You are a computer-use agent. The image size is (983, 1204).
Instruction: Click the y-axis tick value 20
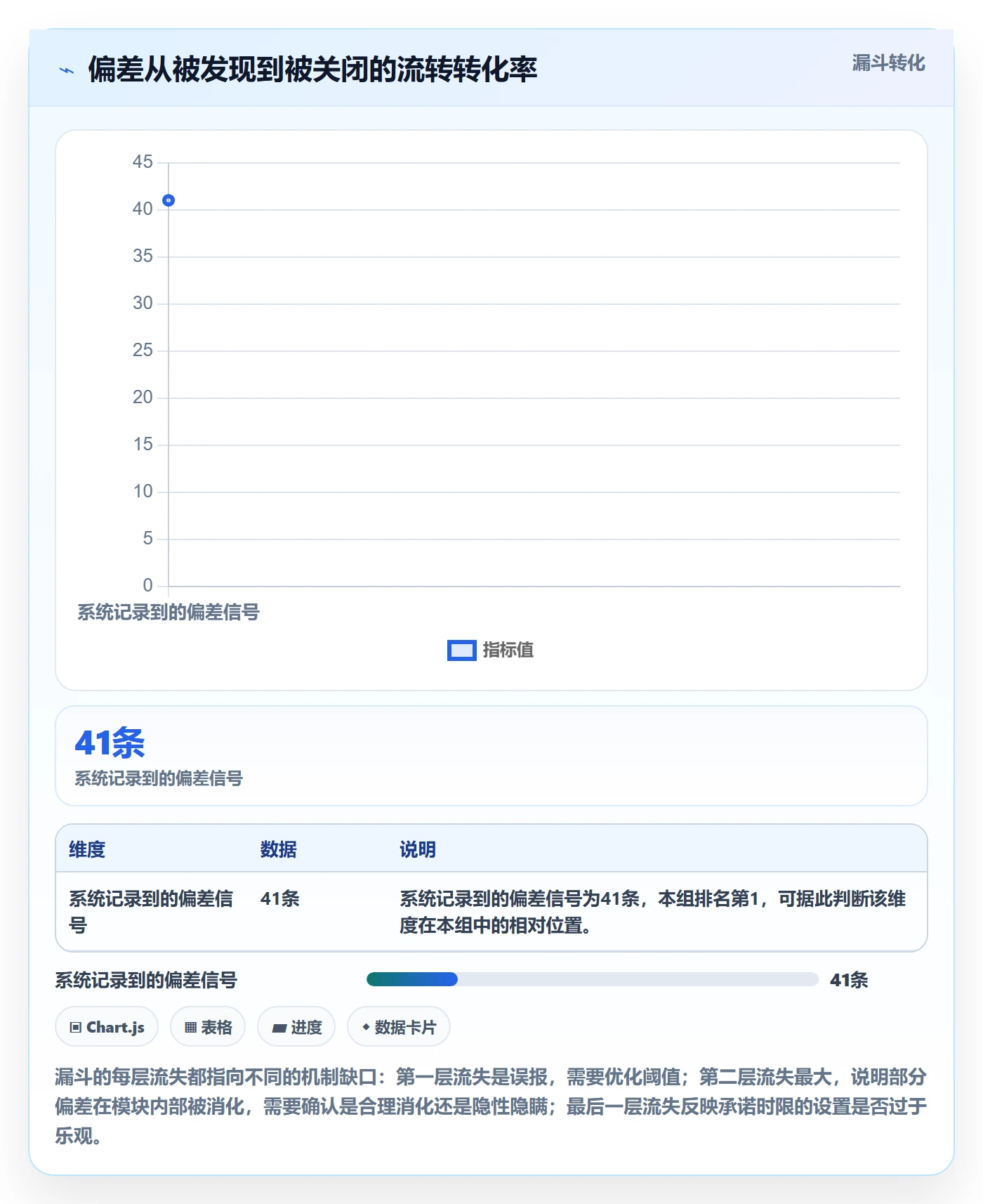[x=143, y=398]
